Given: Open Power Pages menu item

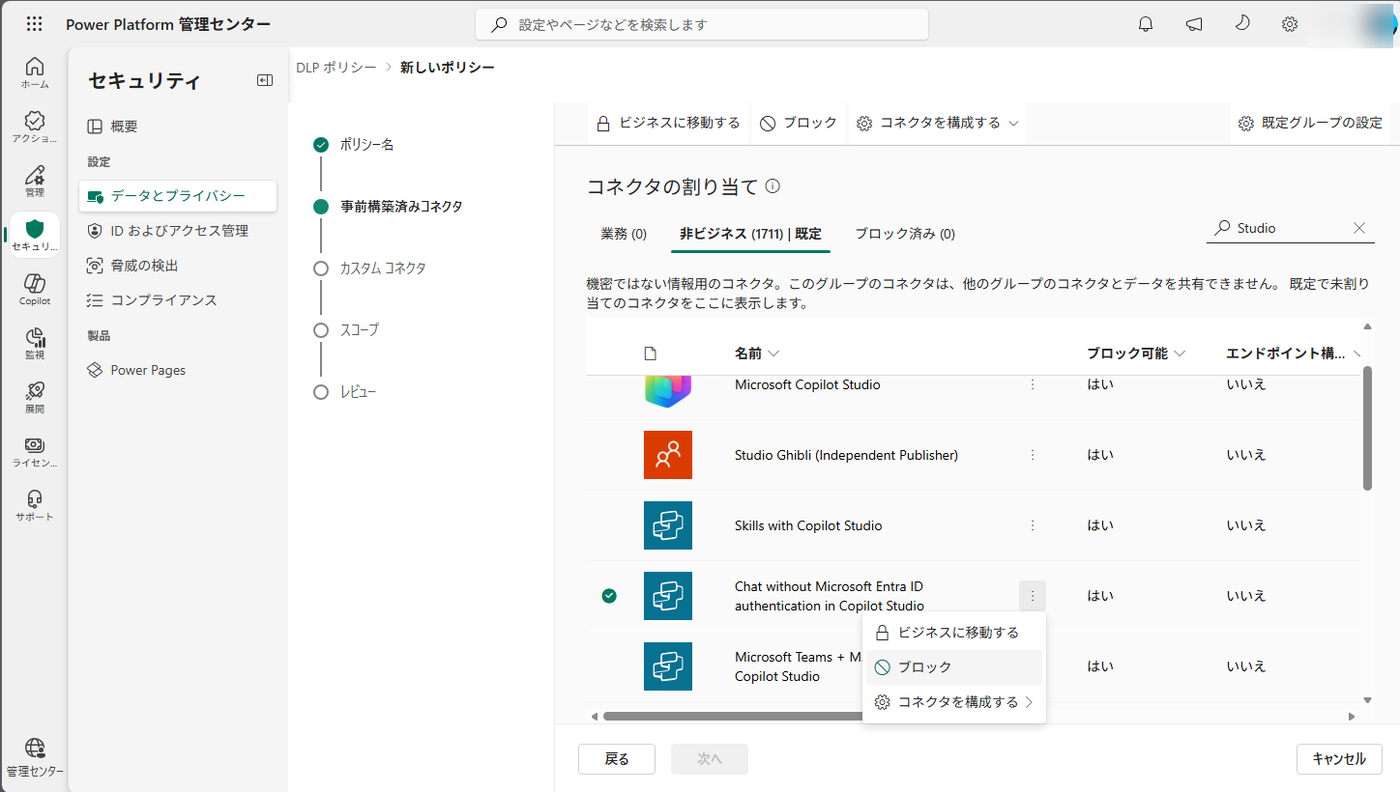Looking at the screenshot, I should [178, 370].
